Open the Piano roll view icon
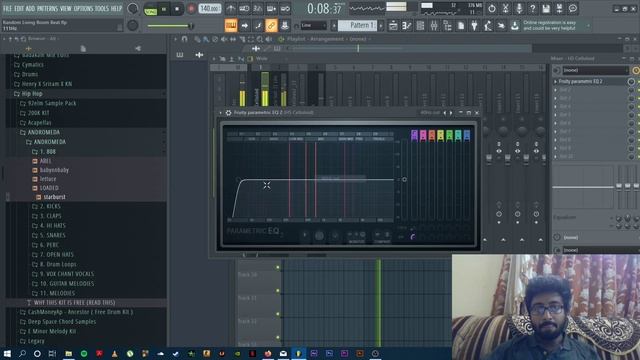 pyautogui.click(x=407, y=26)
